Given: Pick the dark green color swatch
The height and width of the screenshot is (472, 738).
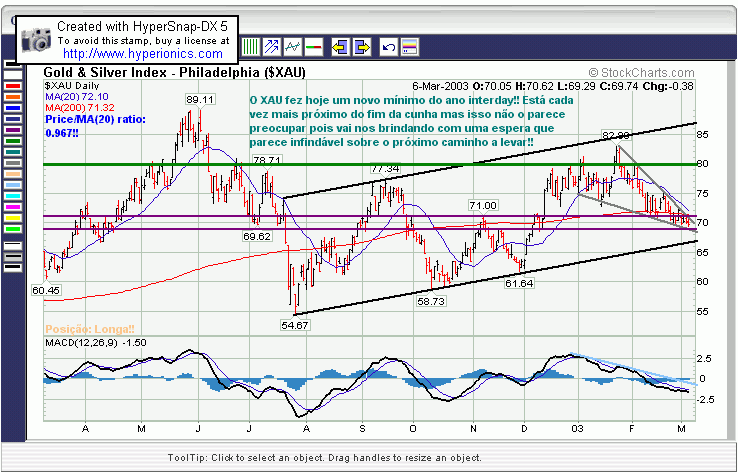Looking at the screenshot, I should pos(13,141).
